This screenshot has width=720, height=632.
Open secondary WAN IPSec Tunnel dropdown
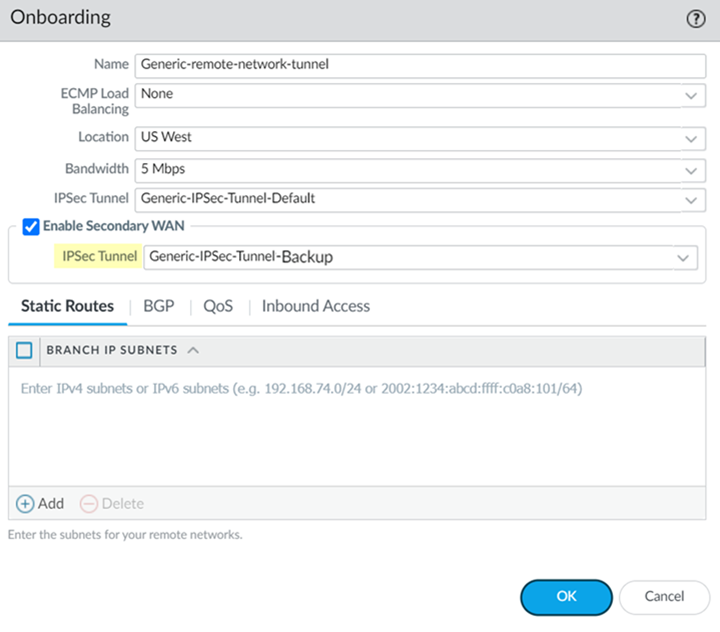(684, 258)
